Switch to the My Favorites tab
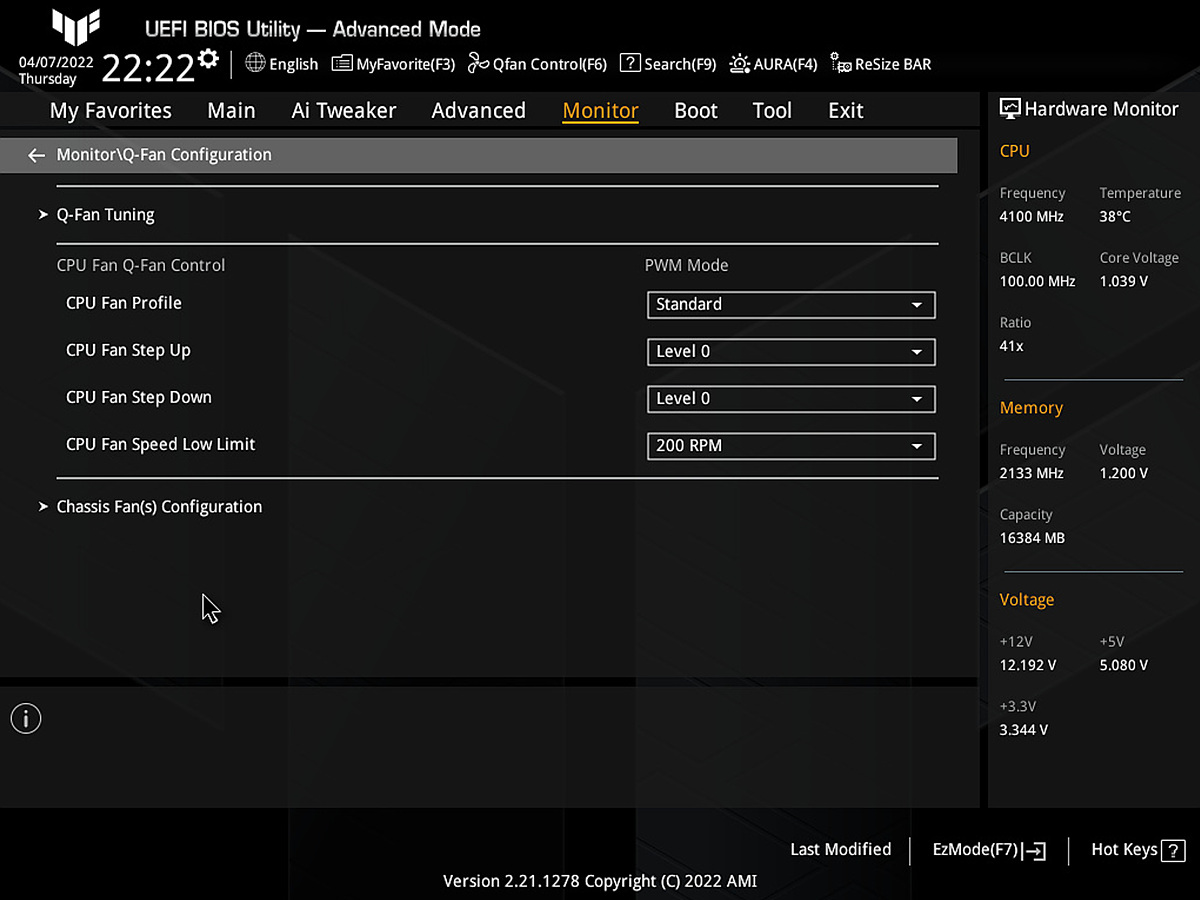The image size is (1200, 900). click(x=111, y=111)
